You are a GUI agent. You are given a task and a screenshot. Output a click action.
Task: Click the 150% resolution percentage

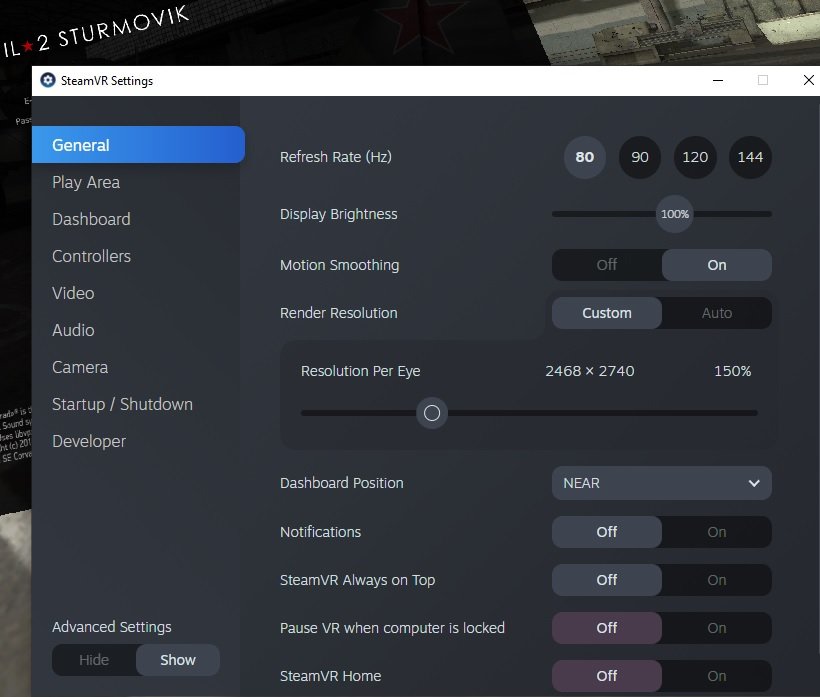(733, 371)
